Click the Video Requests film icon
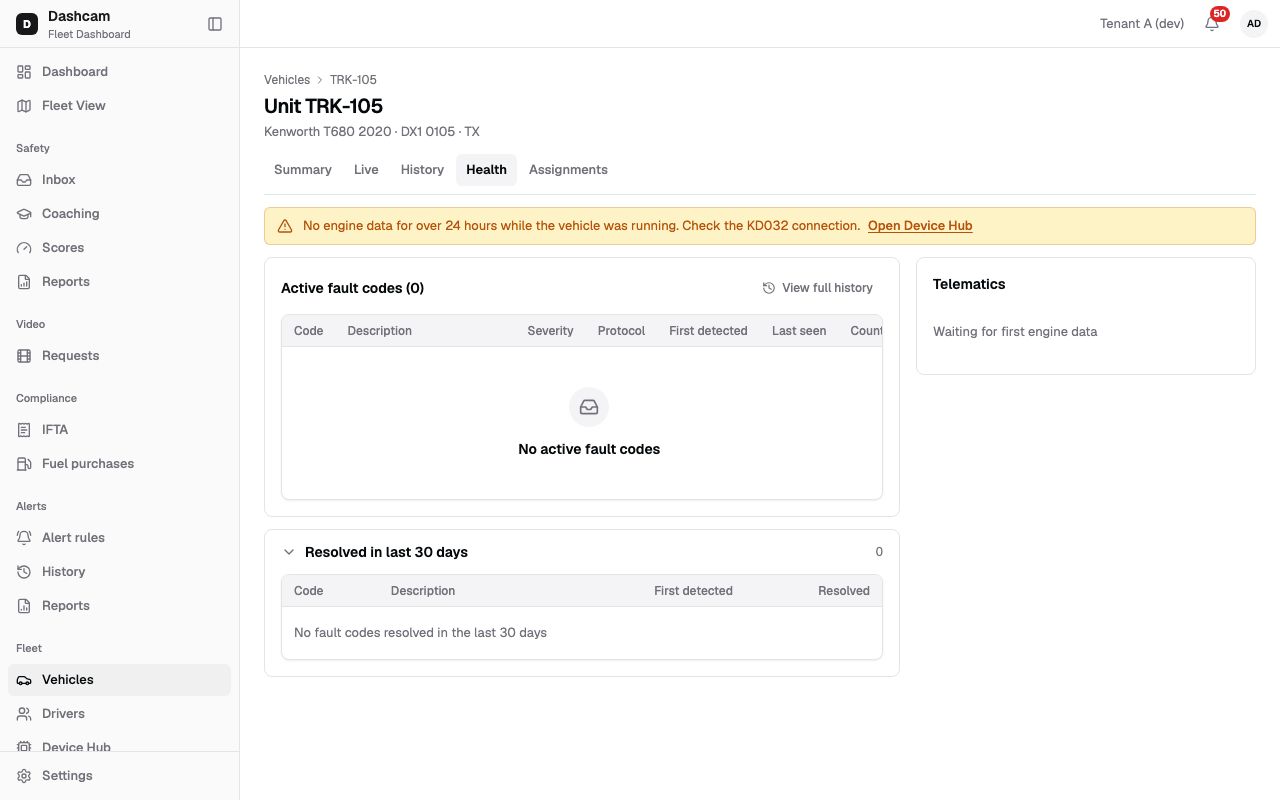1280x800 pixels. pyautogui.click(x=24, y=356)
